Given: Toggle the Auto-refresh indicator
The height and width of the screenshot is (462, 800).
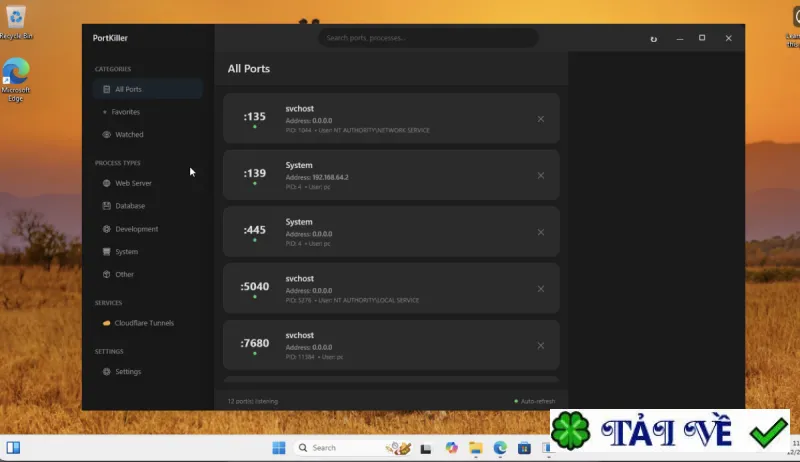Looking at the screenshot, I should (x=535, y=401).
